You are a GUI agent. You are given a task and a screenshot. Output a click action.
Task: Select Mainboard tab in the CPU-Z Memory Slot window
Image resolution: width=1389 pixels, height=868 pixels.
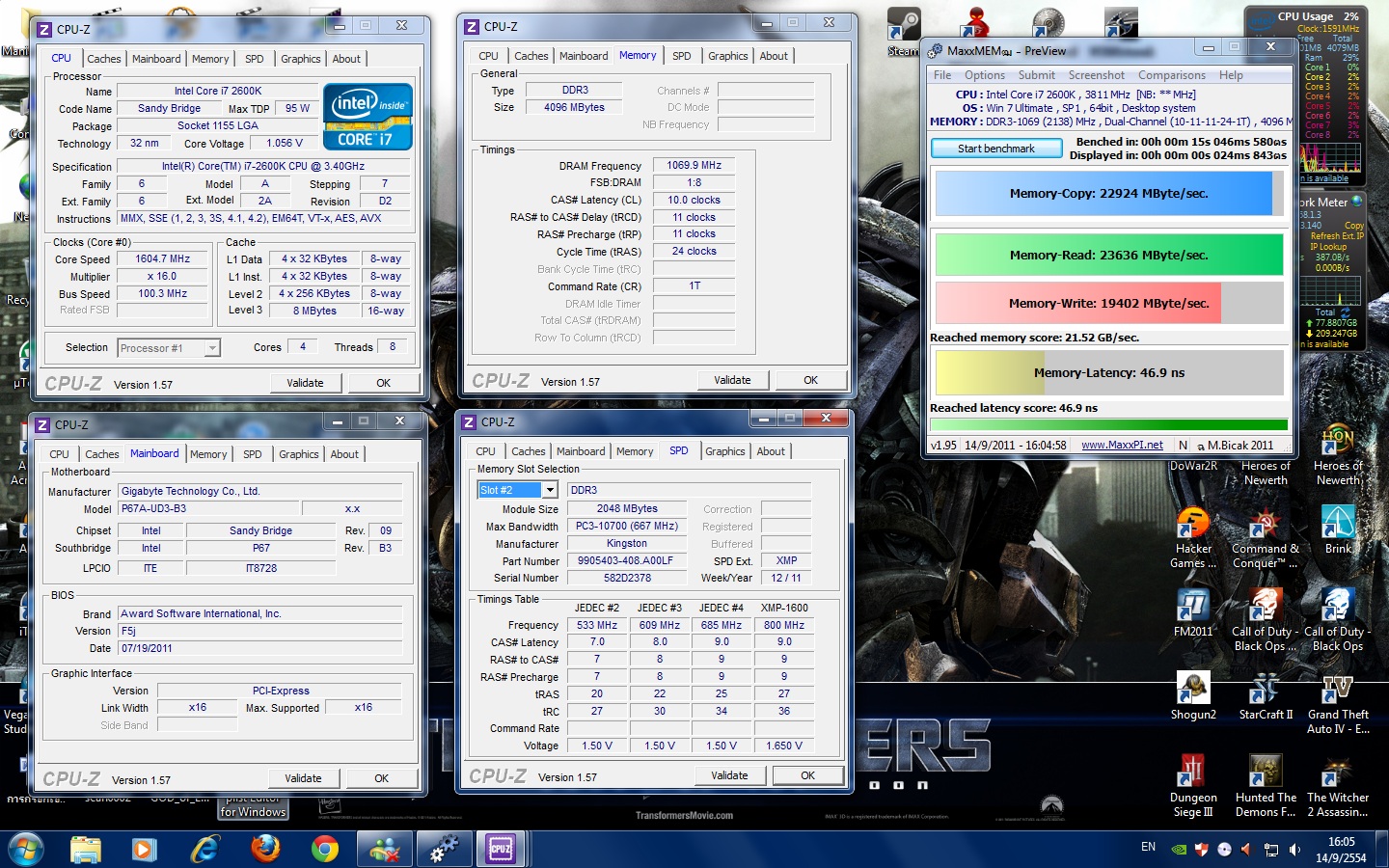click(x=581, y=451)
